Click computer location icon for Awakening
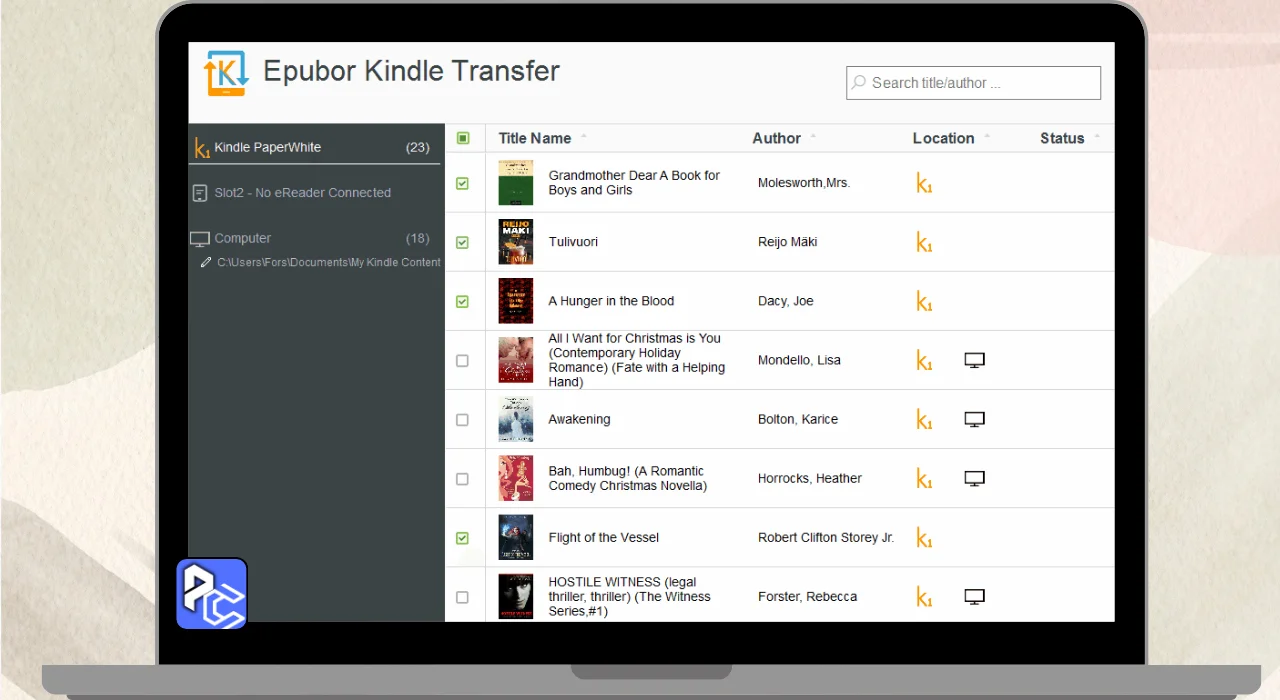This screenshot has height=700, width=1280. [x=975, y=419]
